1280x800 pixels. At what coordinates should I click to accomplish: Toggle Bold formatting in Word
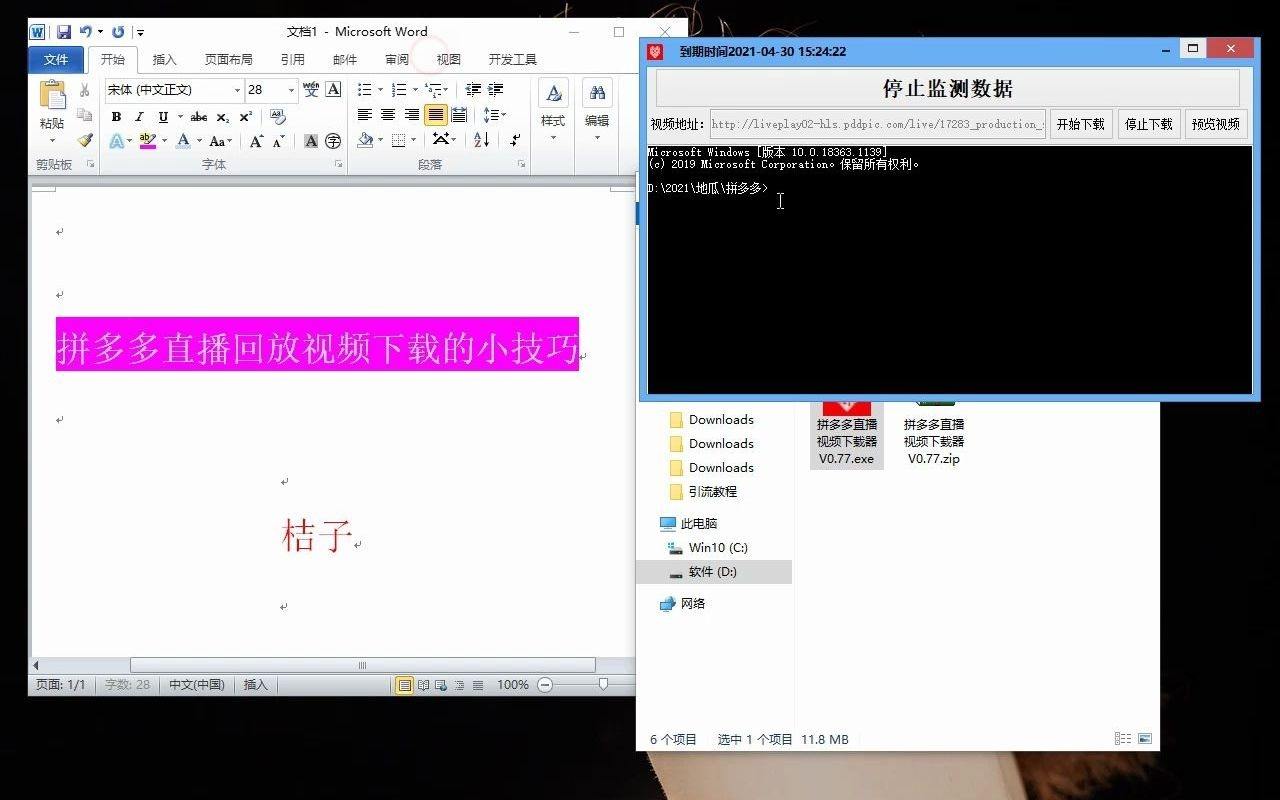[x=116, y=117]
